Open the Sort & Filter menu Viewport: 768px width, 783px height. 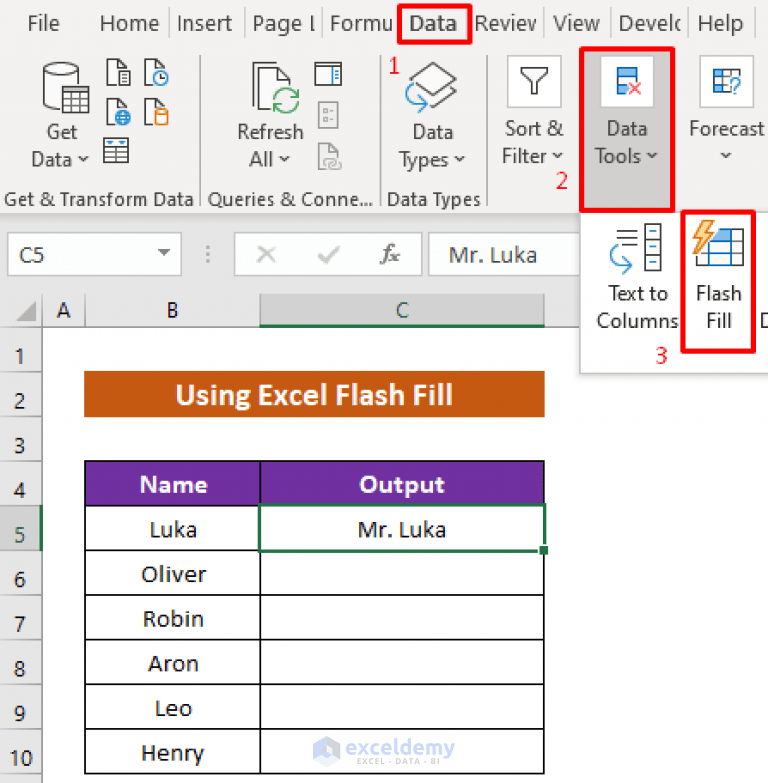pos(533,111)
